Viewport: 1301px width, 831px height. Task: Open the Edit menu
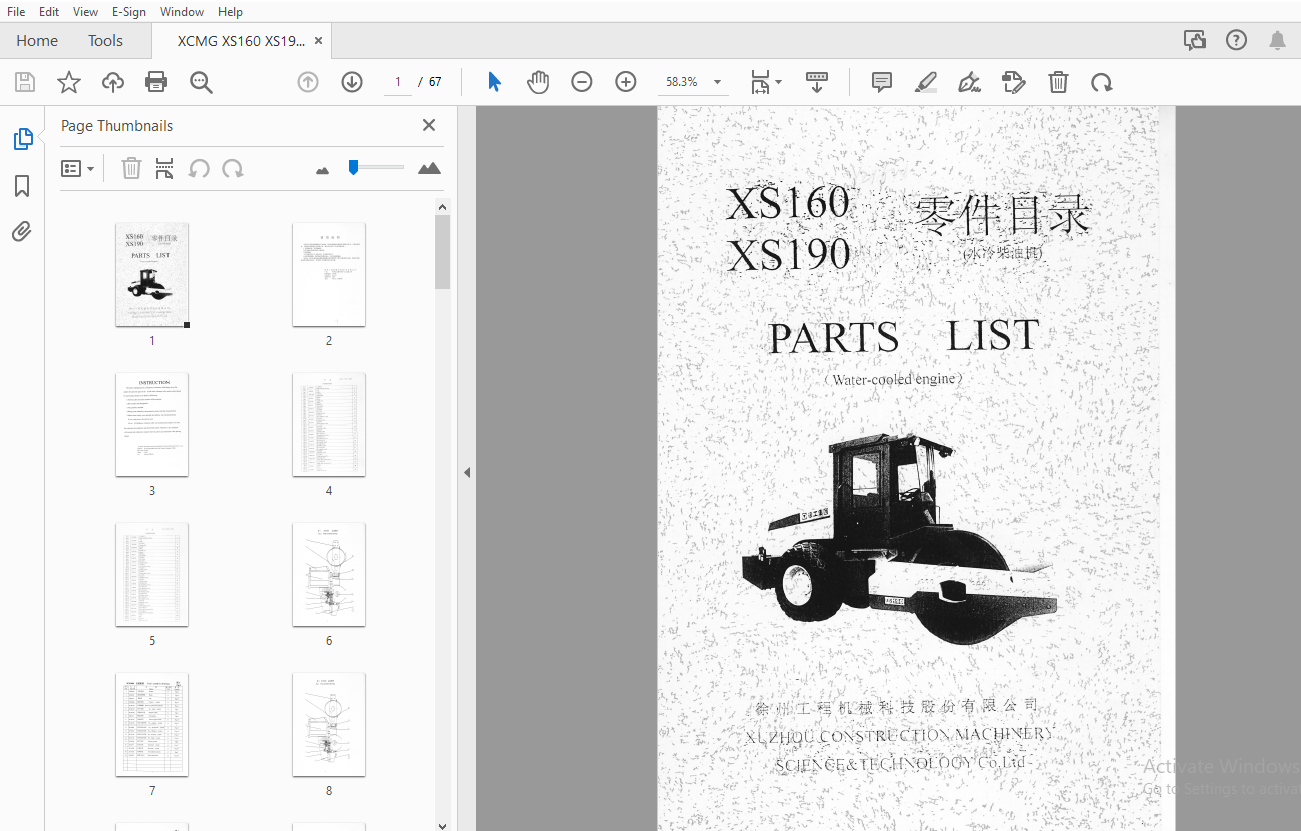coord(49,11)
